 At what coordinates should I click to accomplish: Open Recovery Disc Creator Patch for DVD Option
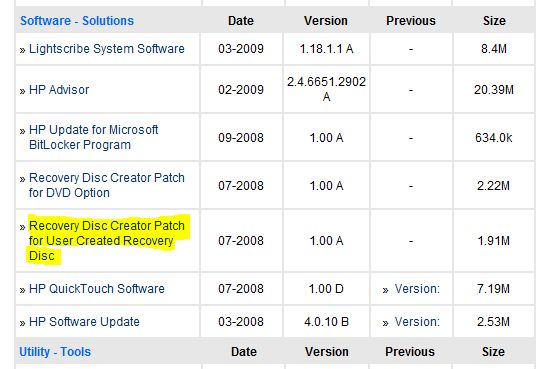107,185
